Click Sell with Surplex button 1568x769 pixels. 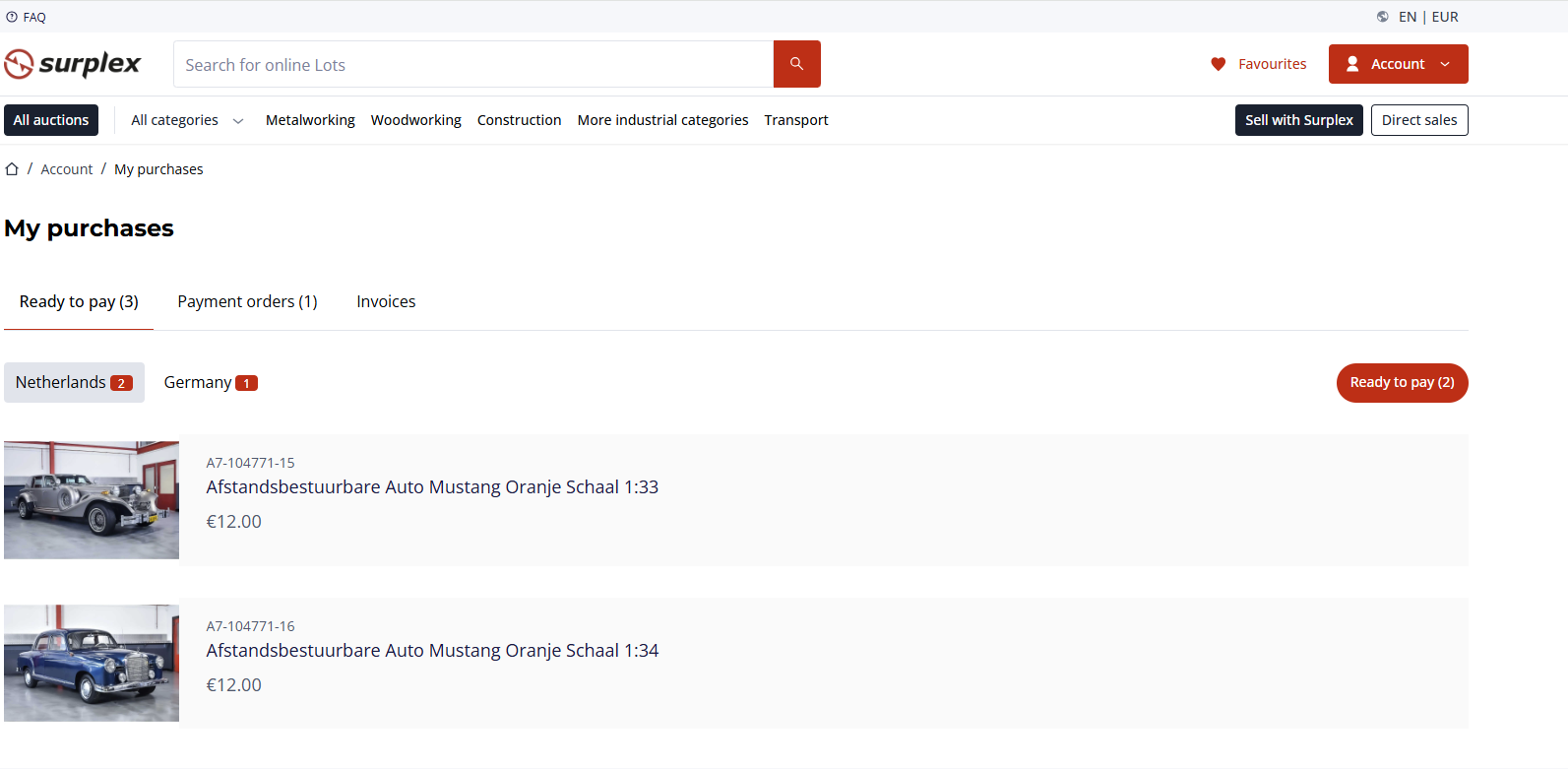click(x=1299, y=120)
